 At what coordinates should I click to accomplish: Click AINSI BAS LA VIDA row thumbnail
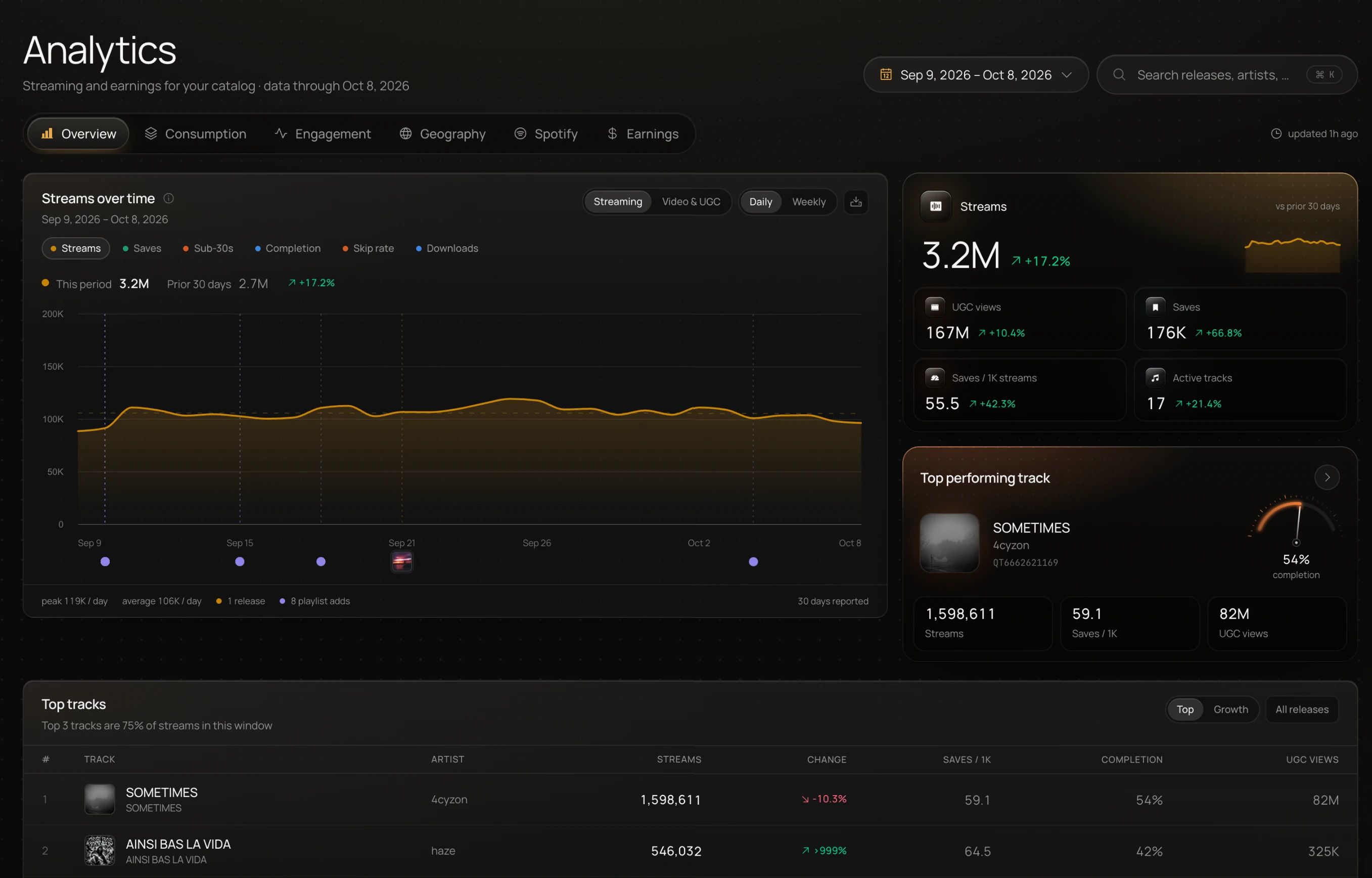click(100, 851)
